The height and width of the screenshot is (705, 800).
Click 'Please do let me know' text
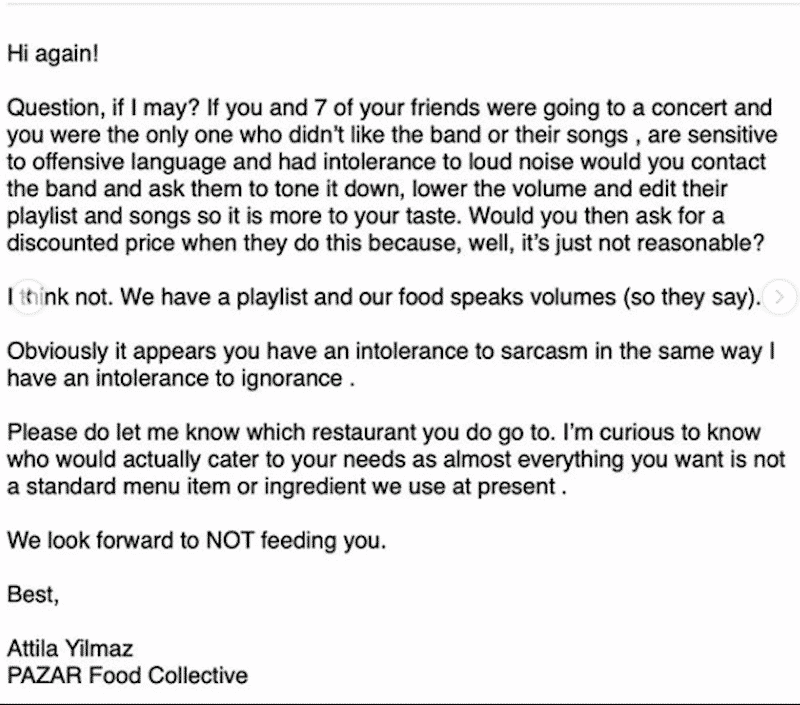point(123,433)
